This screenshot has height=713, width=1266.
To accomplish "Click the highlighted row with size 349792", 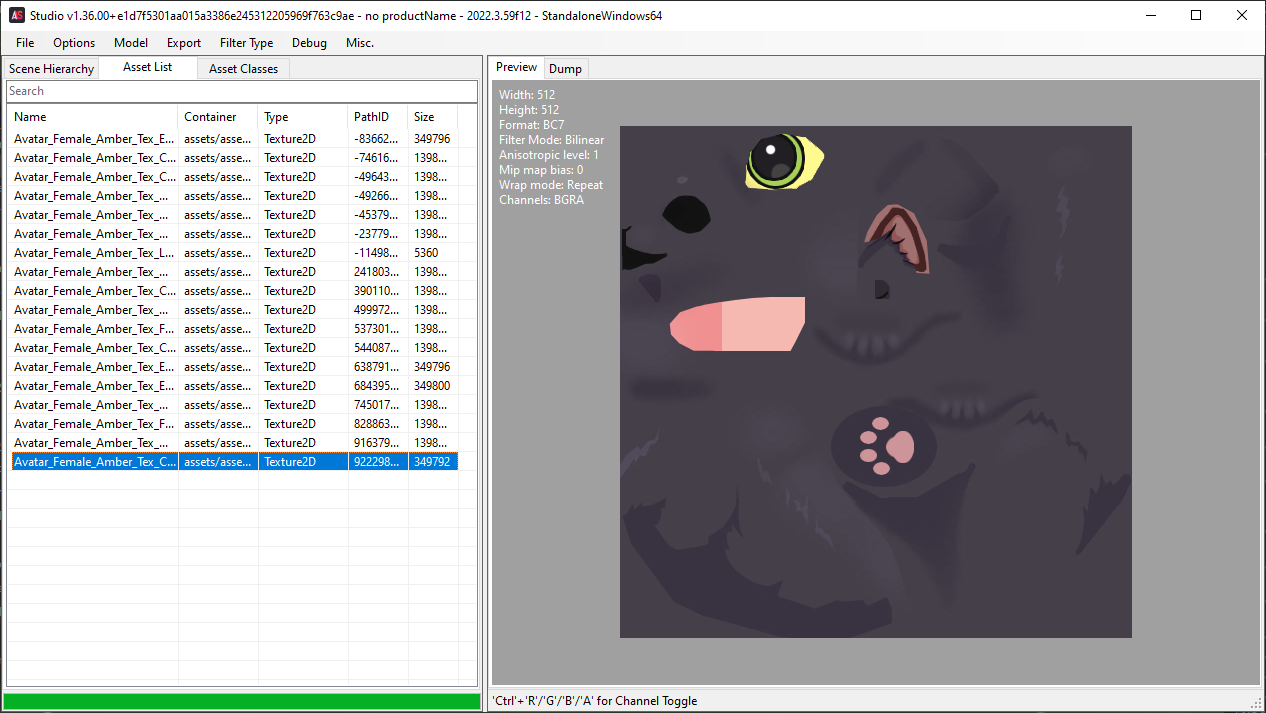I will click(x=234, y=462).
